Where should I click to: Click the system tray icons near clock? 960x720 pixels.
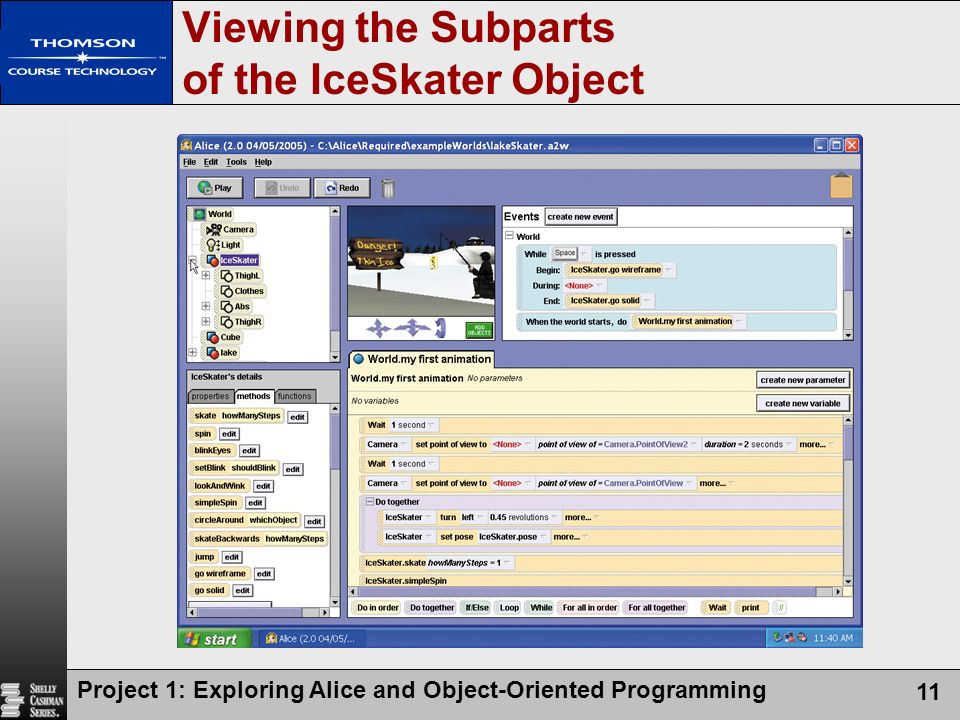click(x=789, y=637)
